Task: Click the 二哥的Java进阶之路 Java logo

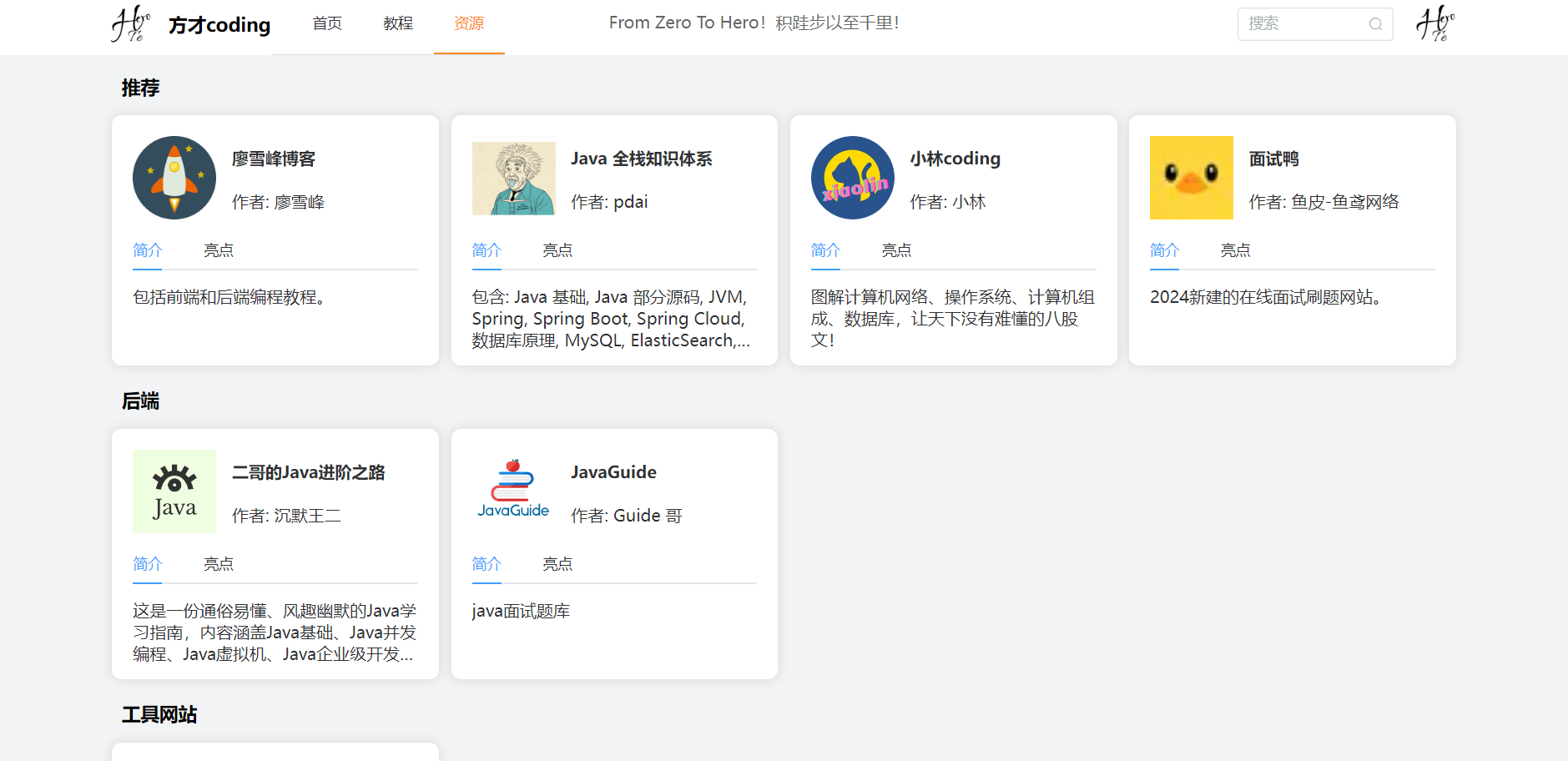Action: point(174,491)
